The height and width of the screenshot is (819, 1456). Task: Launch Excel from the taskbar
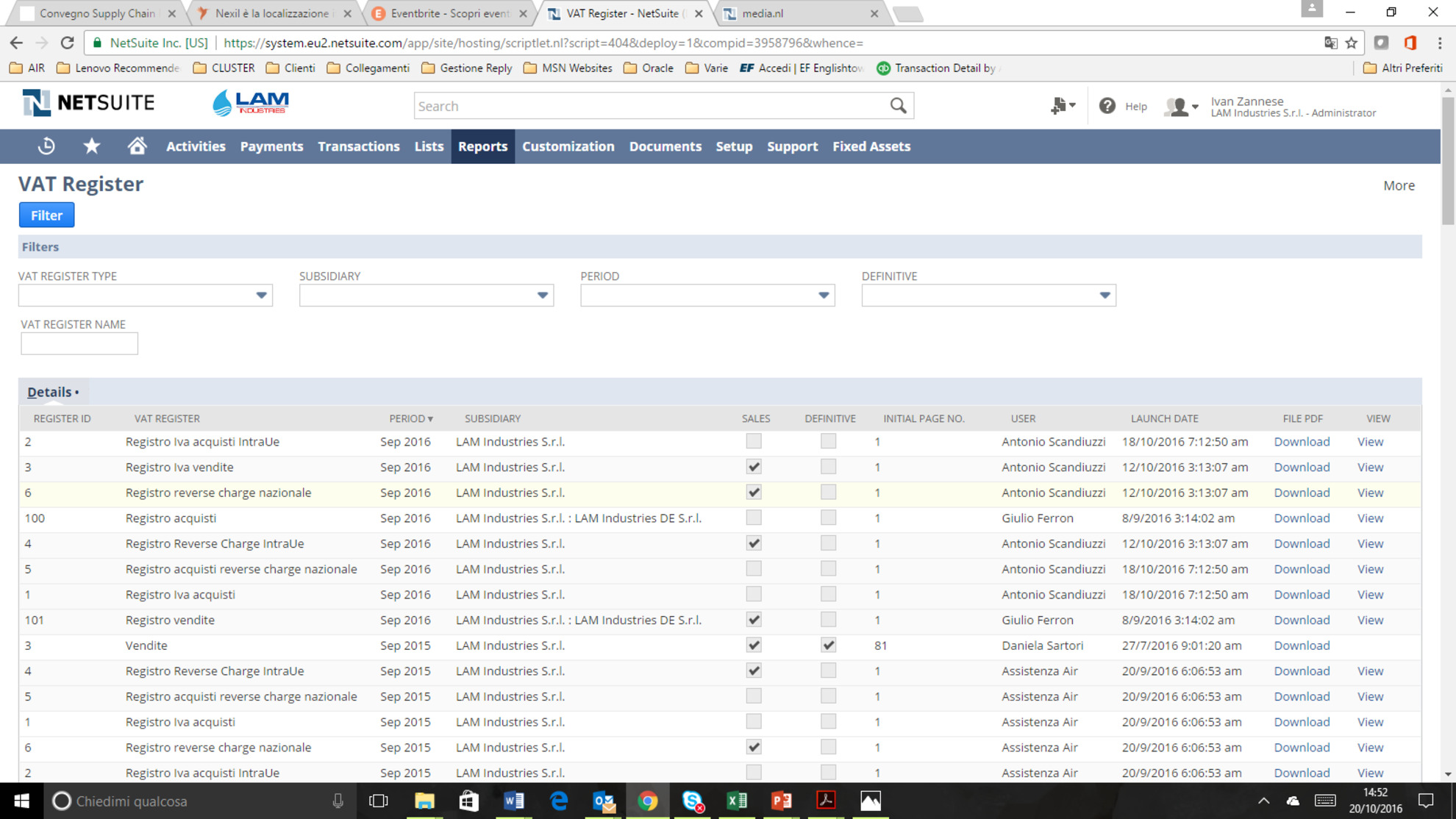coord(736,801)
